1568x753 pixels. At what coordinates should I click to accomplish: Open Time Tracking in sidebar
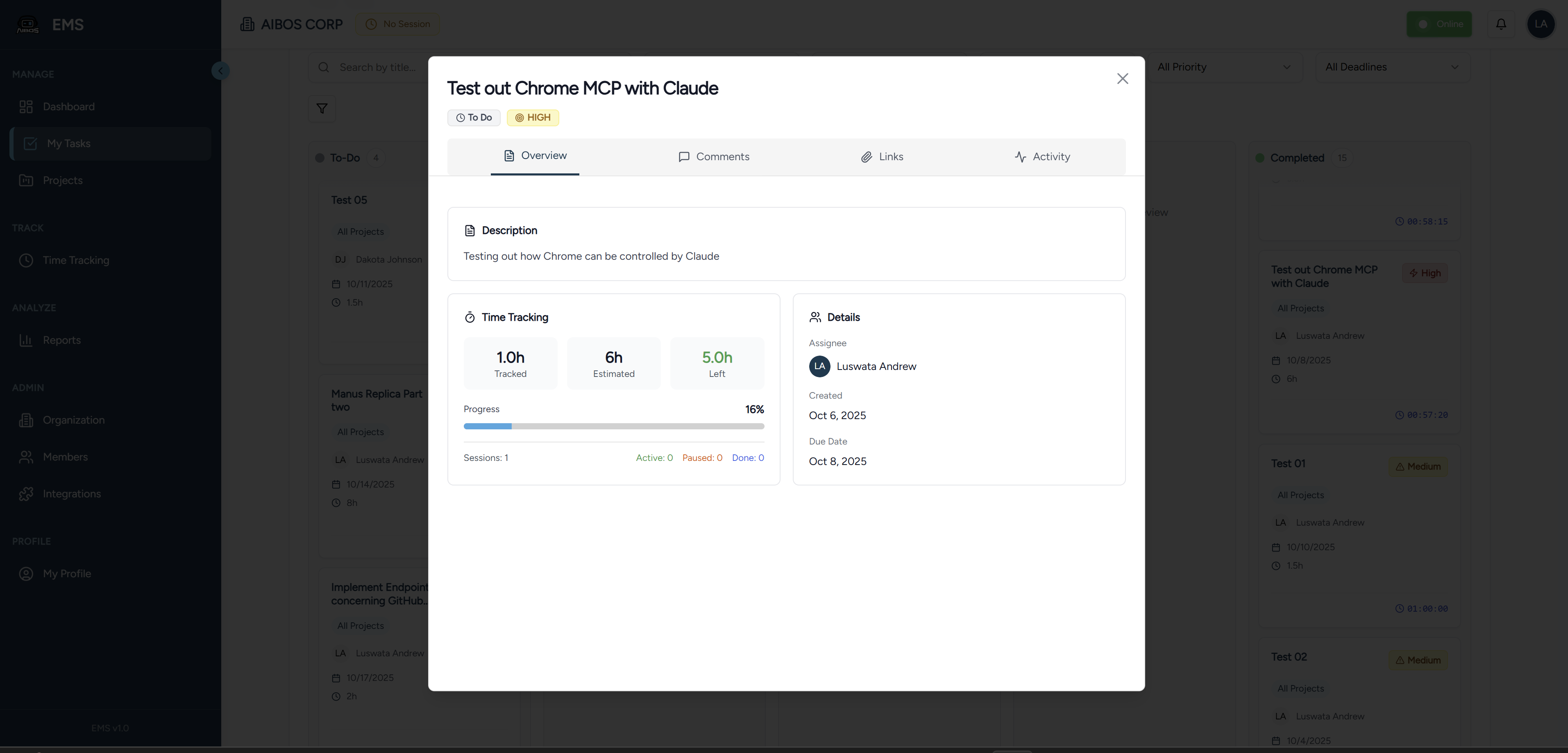click(x=75, y=260)
